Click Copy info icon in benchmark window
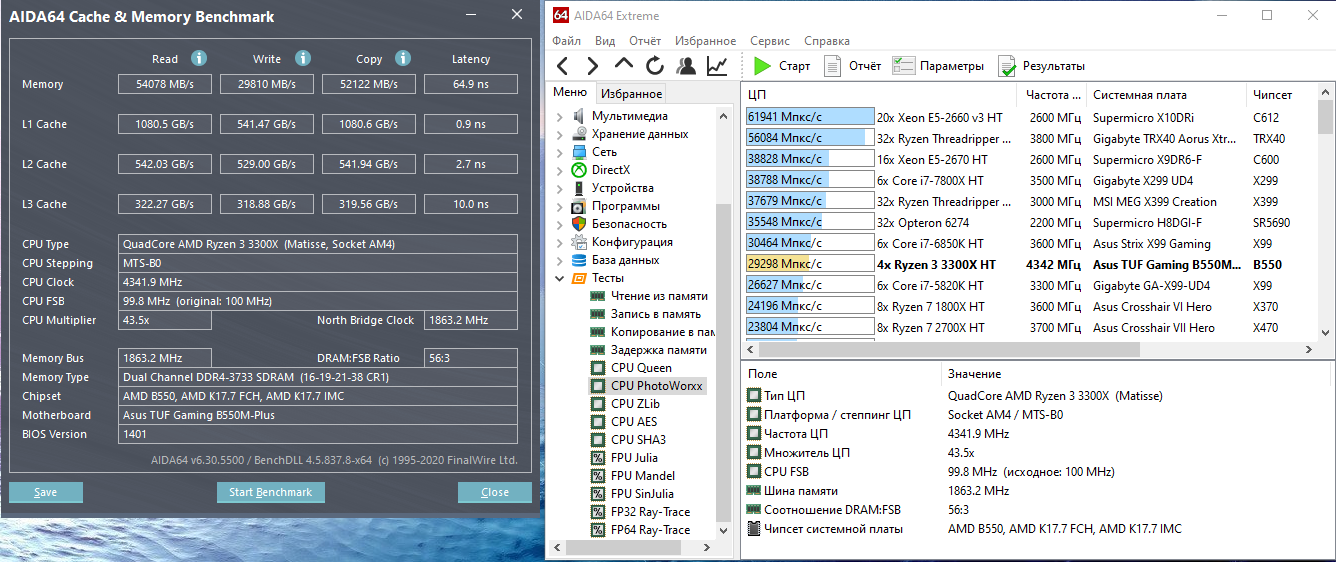This screenshot has height=562, width=1336. (x=403, y=58)
